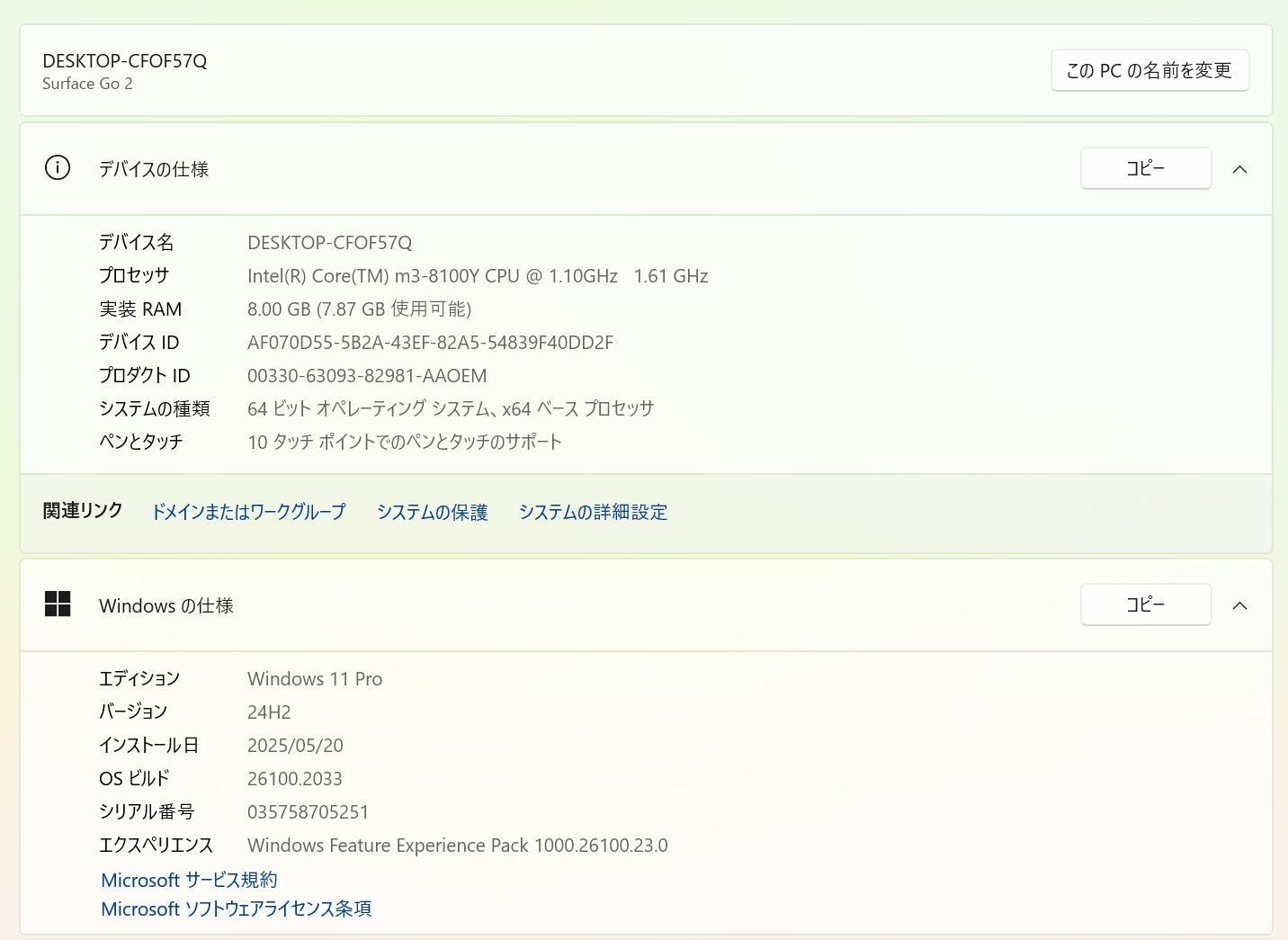The width and height of the screenshot is (1288, 940).
Task: Collapse the デバイスの仕様 section
Action: click(1239, 169)
